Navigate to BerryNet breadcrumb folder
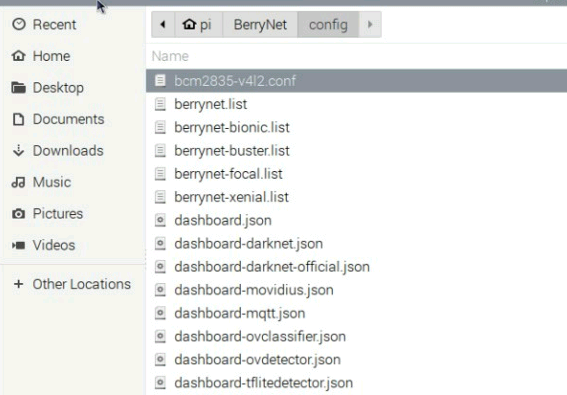The width and height of the screenshot is (567, 395). coord(260,25)
